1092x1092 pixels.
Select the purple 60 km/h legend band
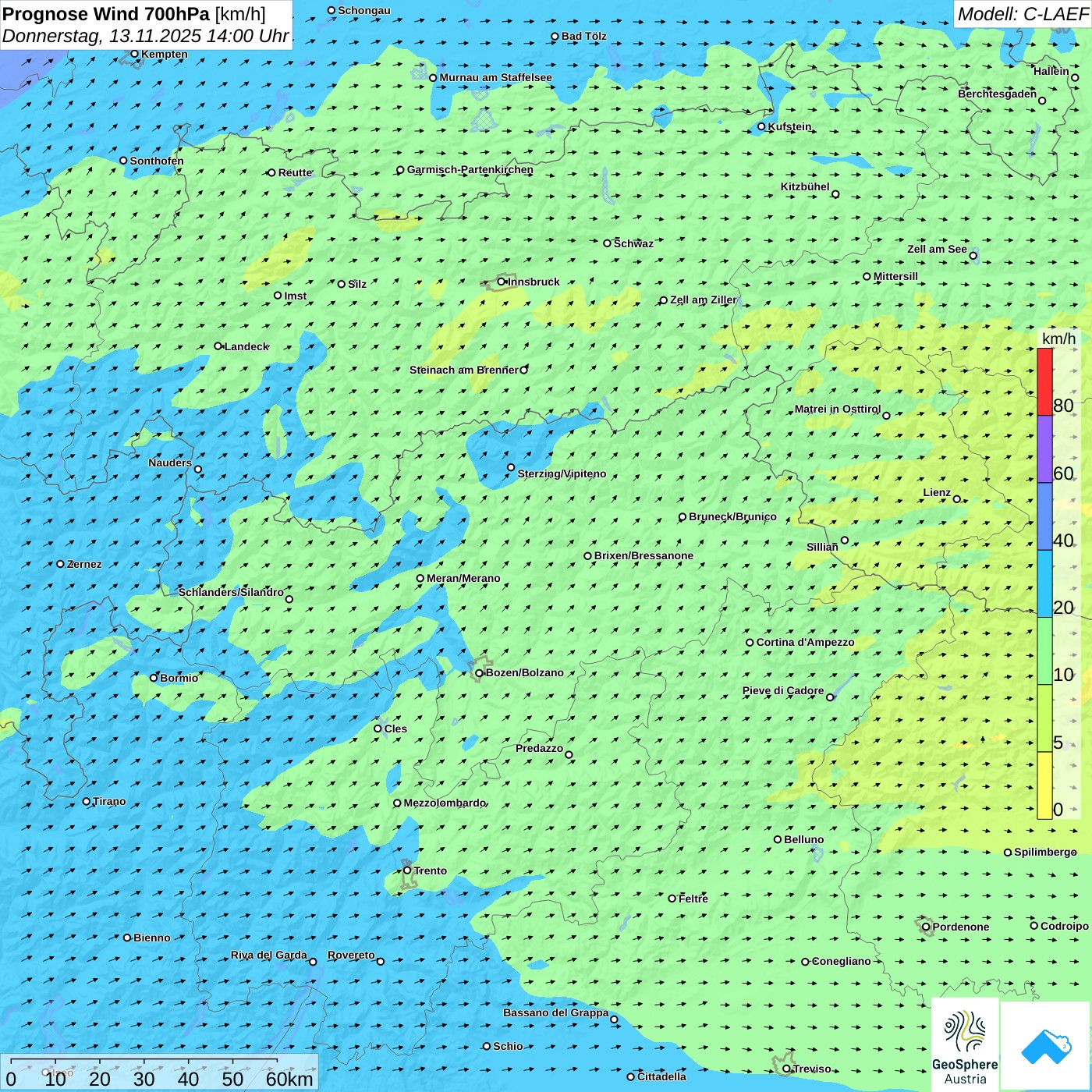pyautogui.click(x=1044, y=449)
